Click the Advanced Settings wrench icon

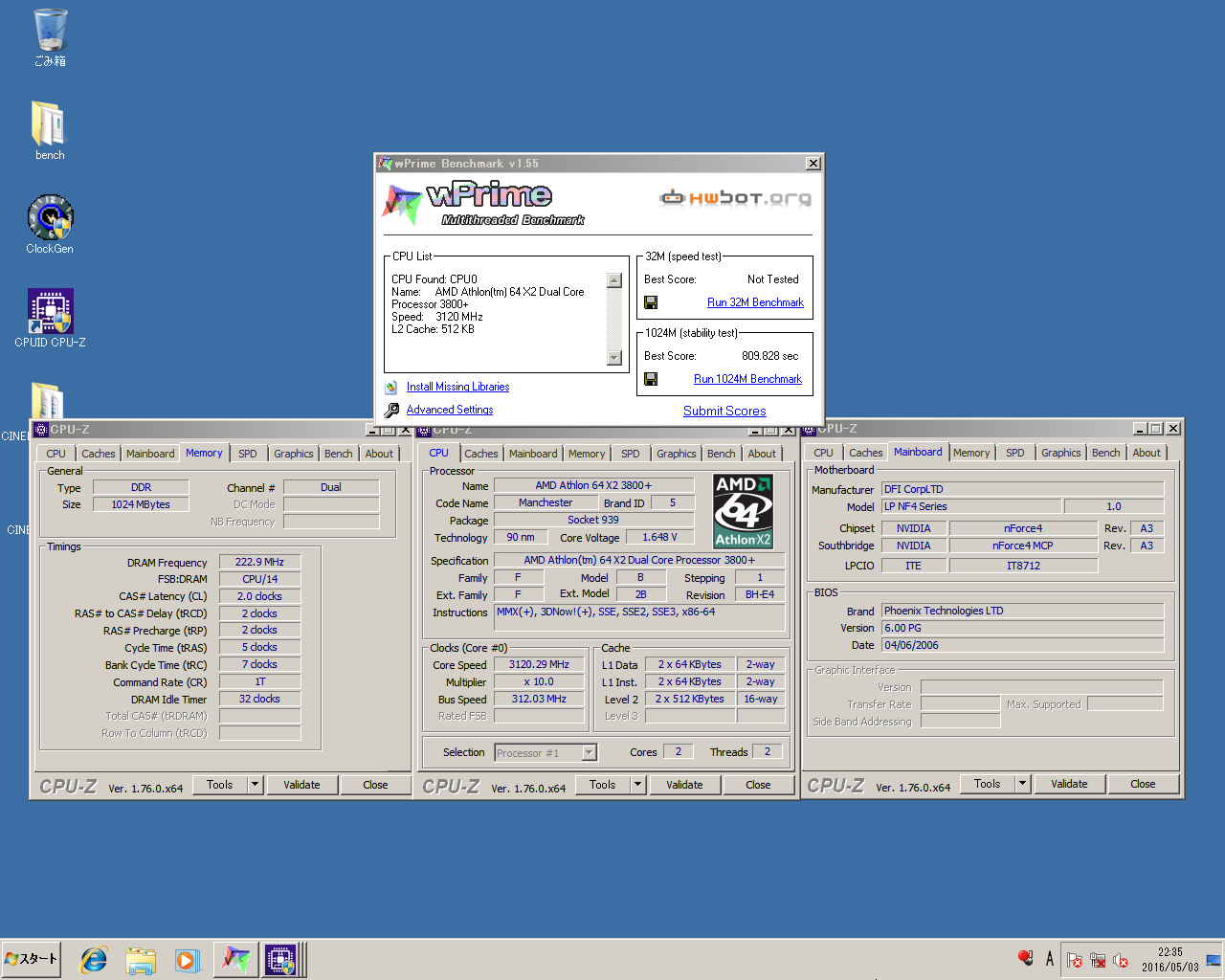coord(391,410)
